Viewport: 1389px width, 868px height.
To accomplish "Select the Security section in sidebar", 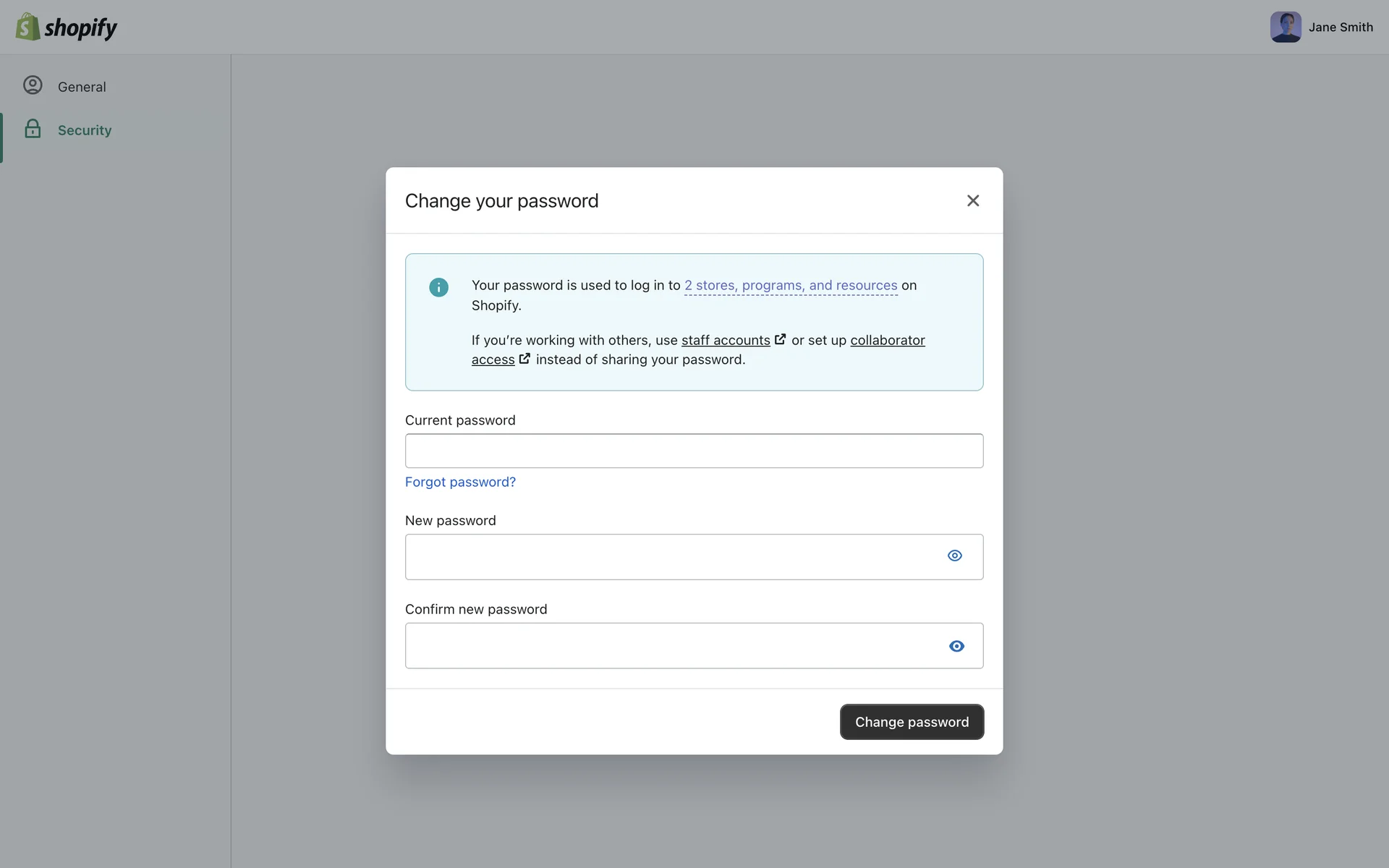I will click(85, 130).
